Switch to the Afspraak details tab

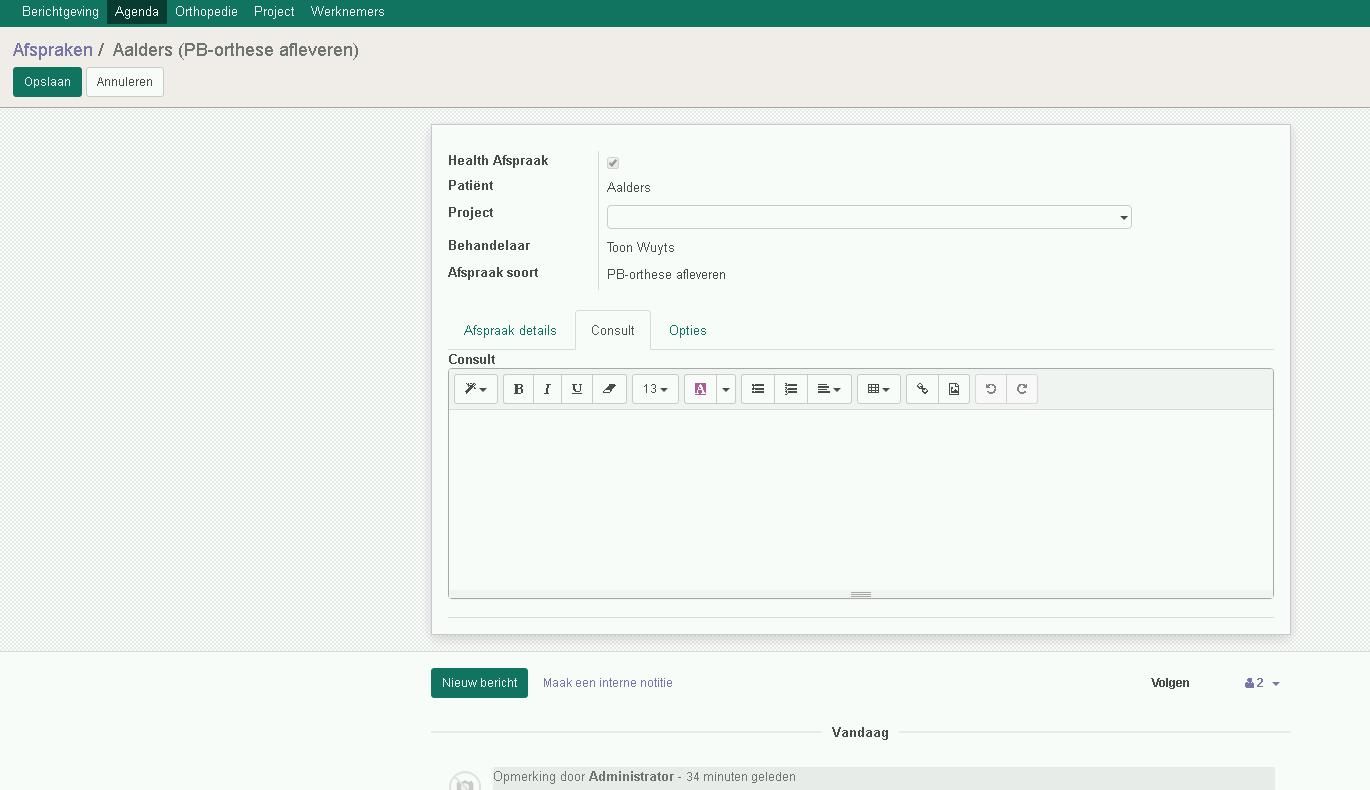510,330
